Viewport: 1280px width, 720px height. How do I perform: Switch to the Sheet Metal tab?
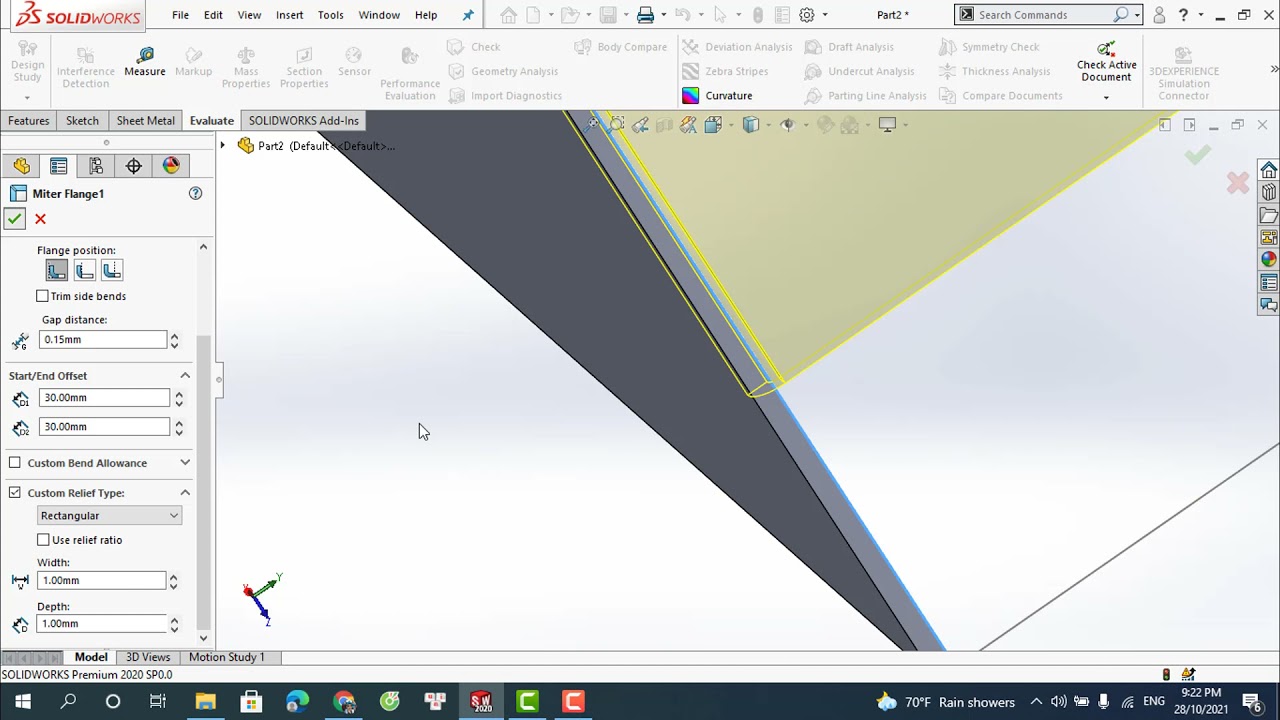pyautogui.click(x=145, y=121)
